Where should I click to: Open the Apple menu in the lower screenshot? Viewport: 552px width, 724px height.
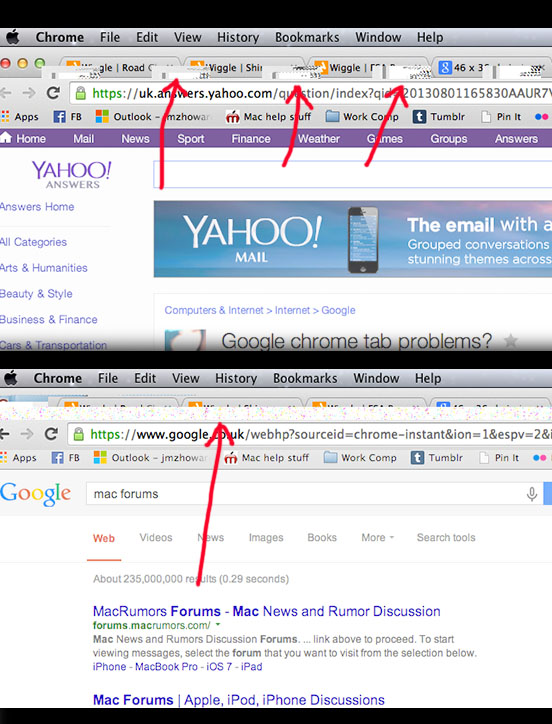point(11,378)
